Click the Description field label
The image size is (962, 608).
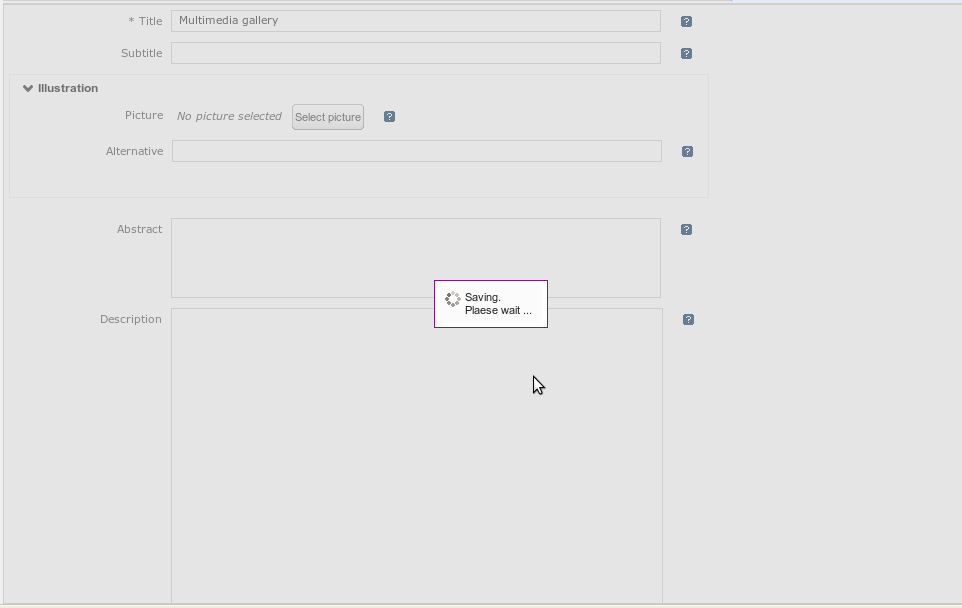[130, 319]
